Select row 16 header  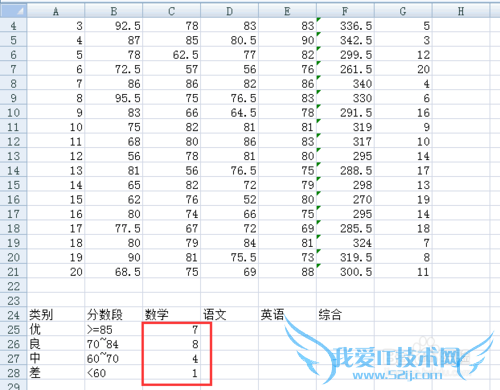tap(13, 199)
